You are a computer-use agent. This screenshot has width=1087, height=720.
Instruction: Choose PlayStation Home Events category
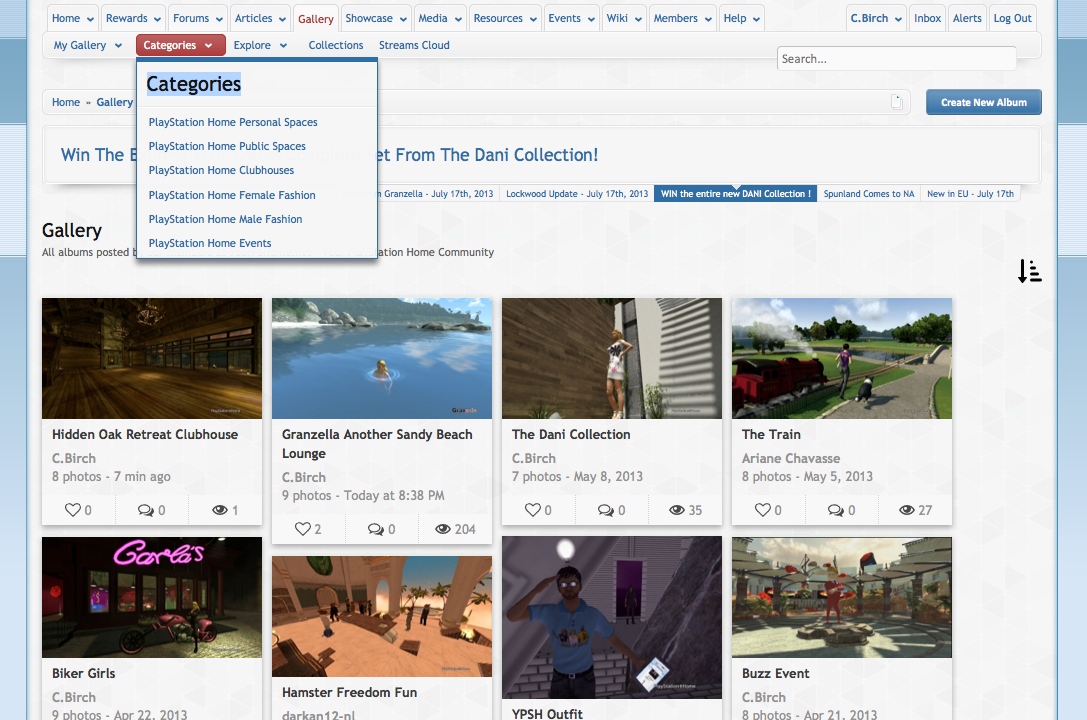coord(209,243)
